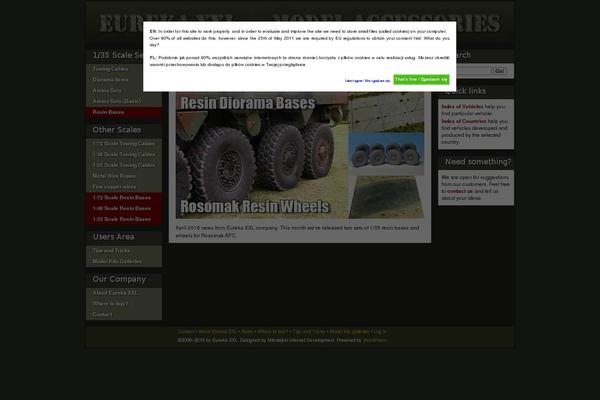Click the I disagree link in the cookie dialog
Image resolution: width=600 pixels, height=400 pixels.
click(367, 81)
